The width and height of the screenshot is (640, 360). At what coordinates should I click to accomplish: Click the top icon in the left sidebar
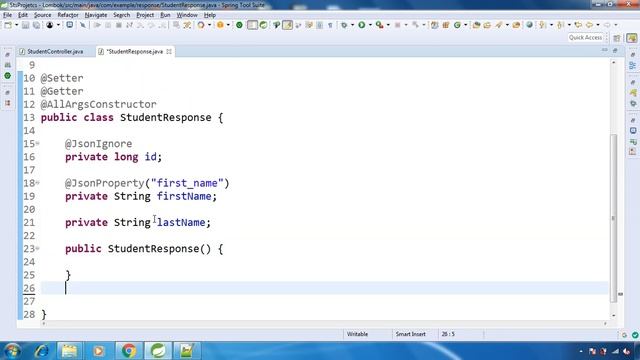7,54
